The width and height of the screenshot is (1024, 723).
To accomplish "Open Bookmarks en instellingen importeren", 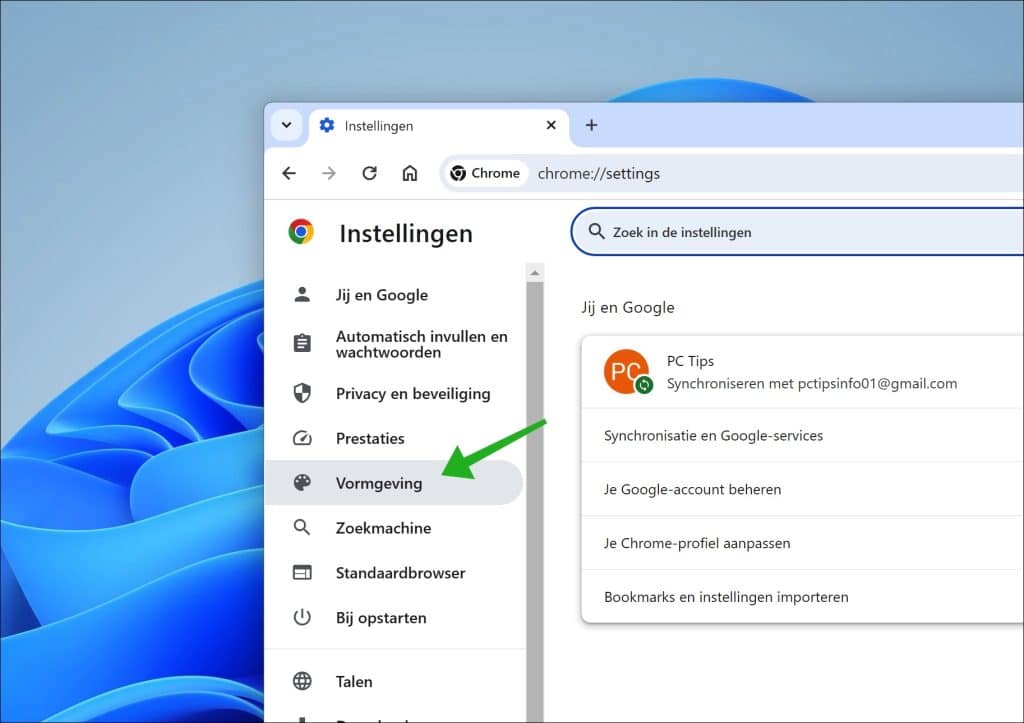I will tap(803, 597).
